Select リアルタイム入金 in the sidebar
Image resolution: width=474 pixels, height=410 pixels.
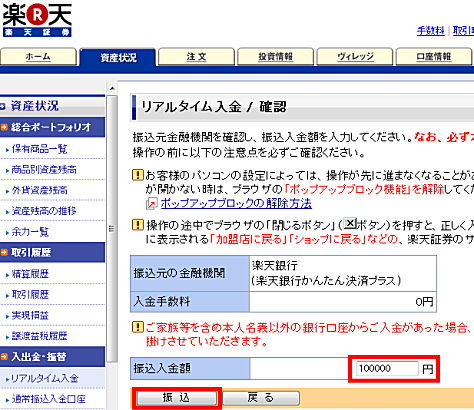click(45, 378)
